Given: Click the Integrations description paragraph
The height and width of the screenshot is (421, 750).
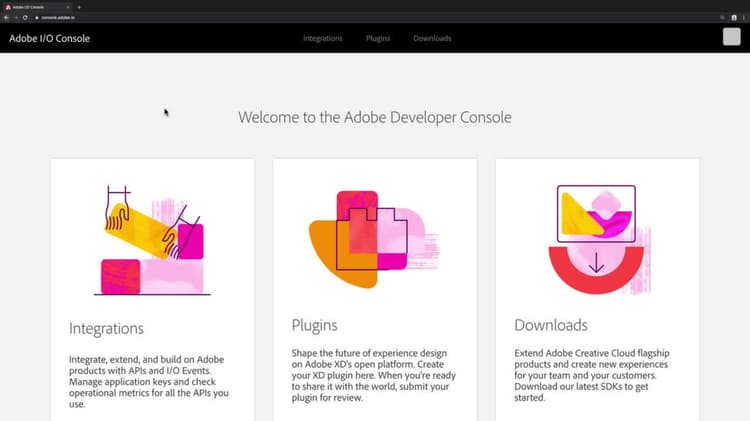Looking at the screenshot, I should 149,381.
